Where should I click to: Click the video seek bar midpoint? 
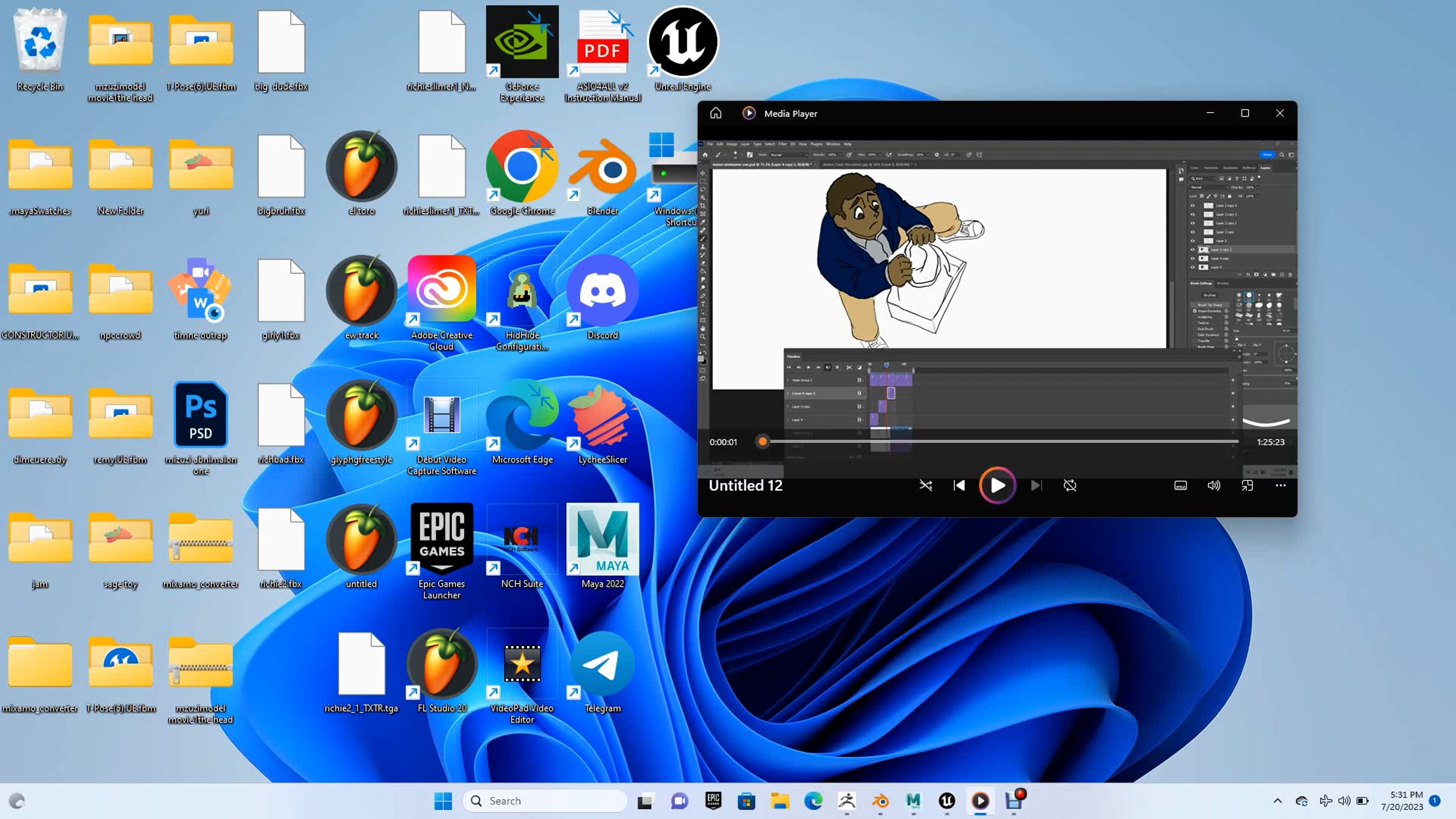1001,442
